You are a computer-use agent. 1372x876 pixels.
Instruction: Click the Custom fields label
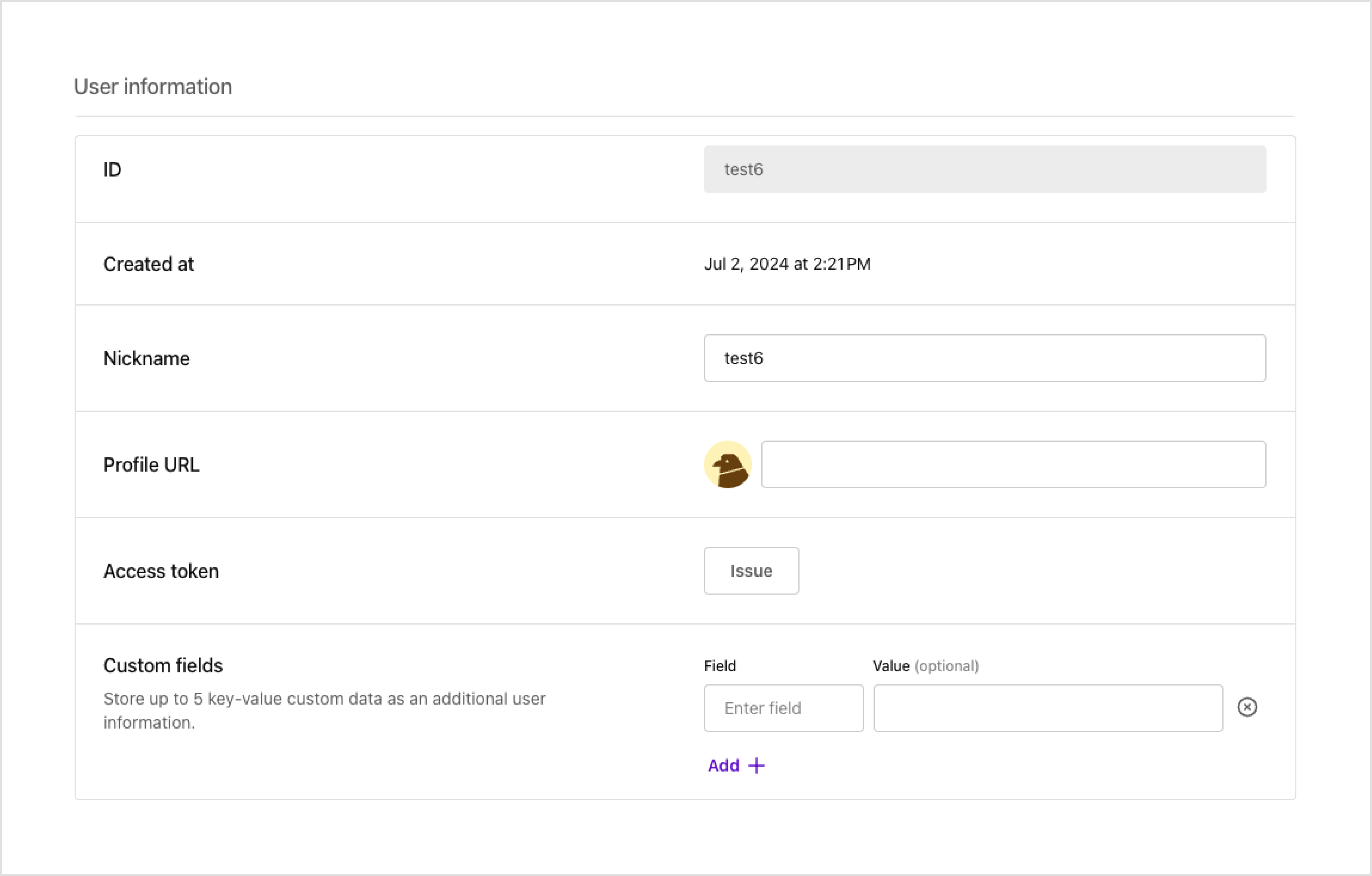[x=163, y=665]
